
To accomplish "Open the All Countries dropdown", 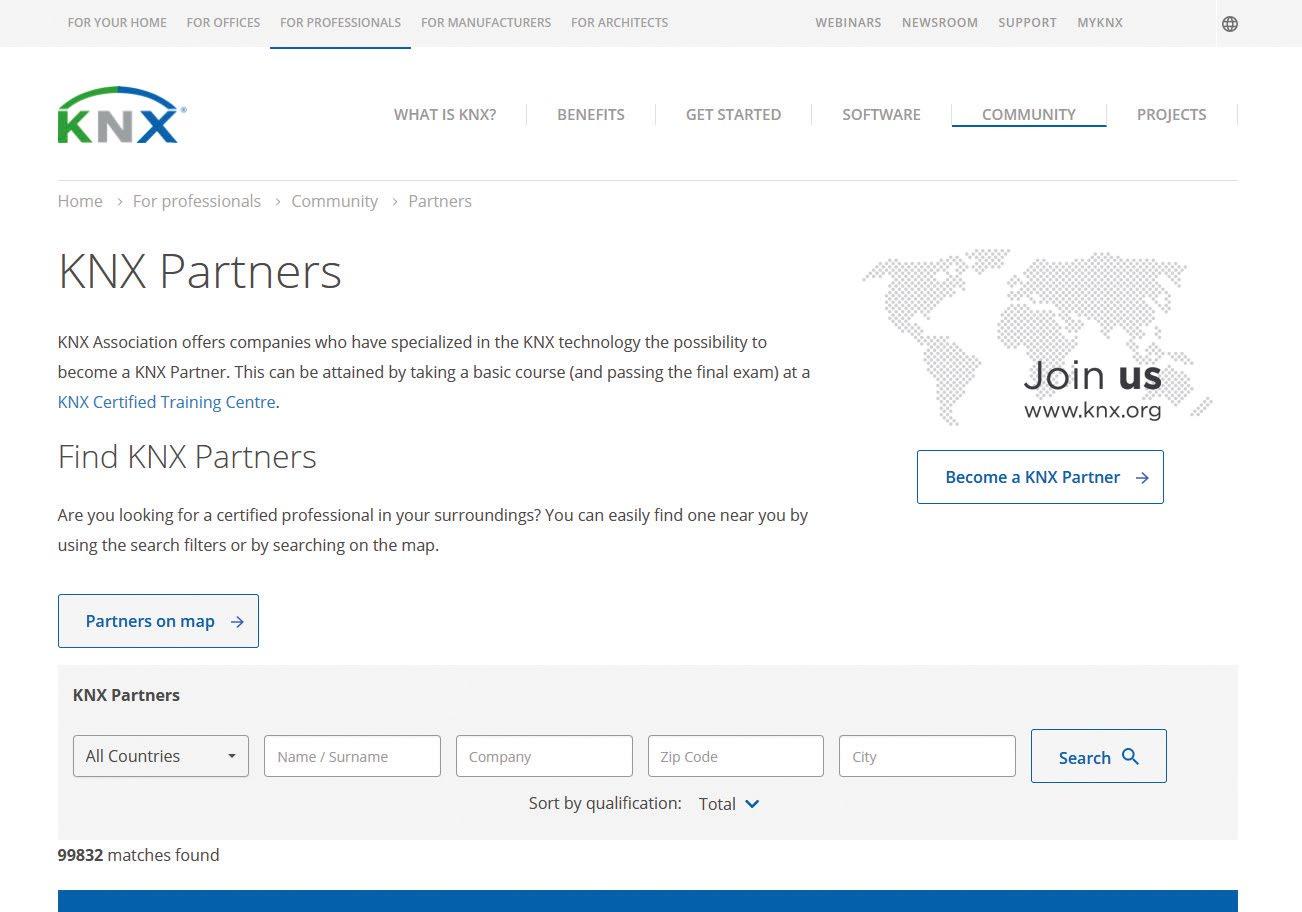I will [x=161, y=756].
